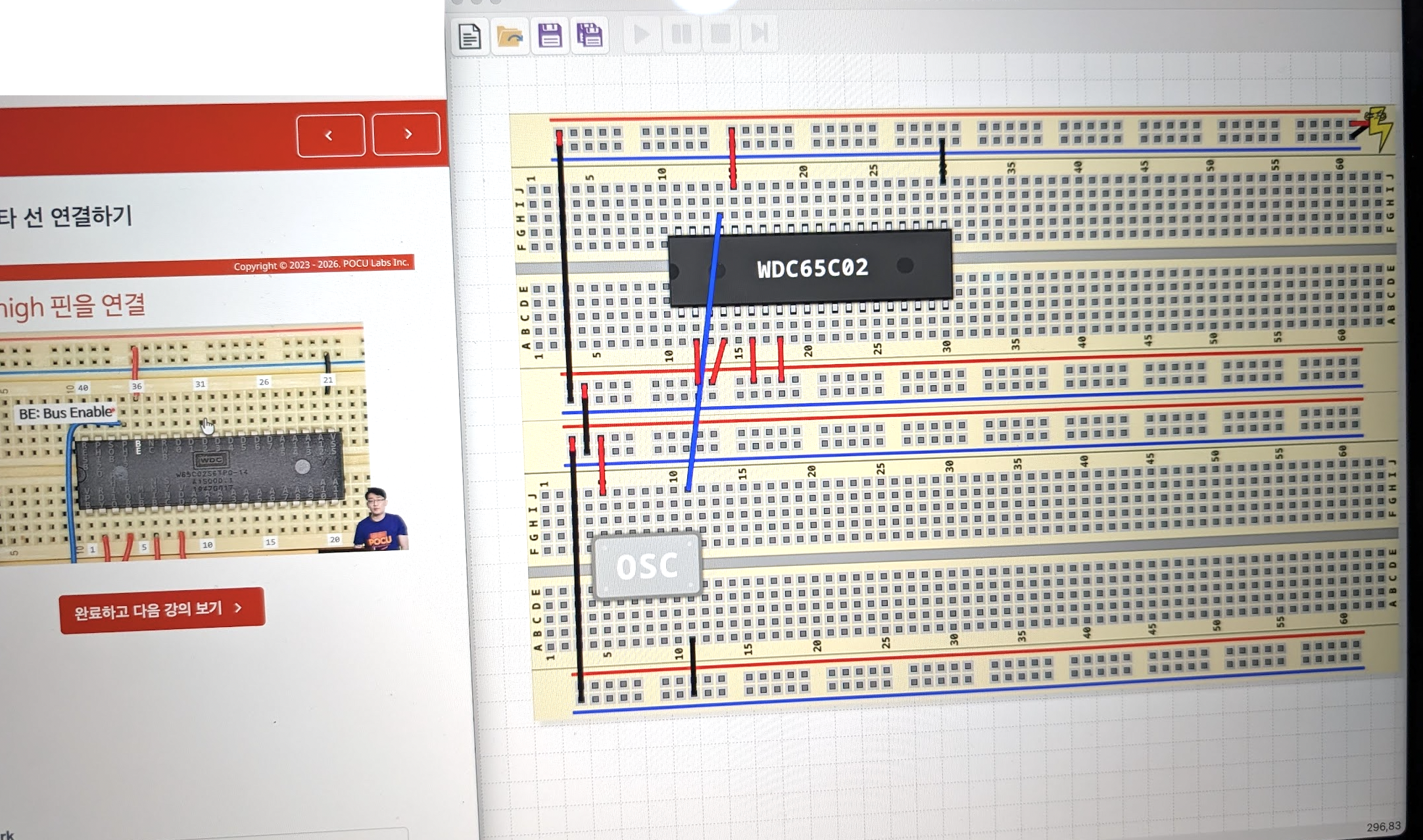The image size is (1423, 840).
Task: Click the Step forward simulation button
Action: coord(760,34)
